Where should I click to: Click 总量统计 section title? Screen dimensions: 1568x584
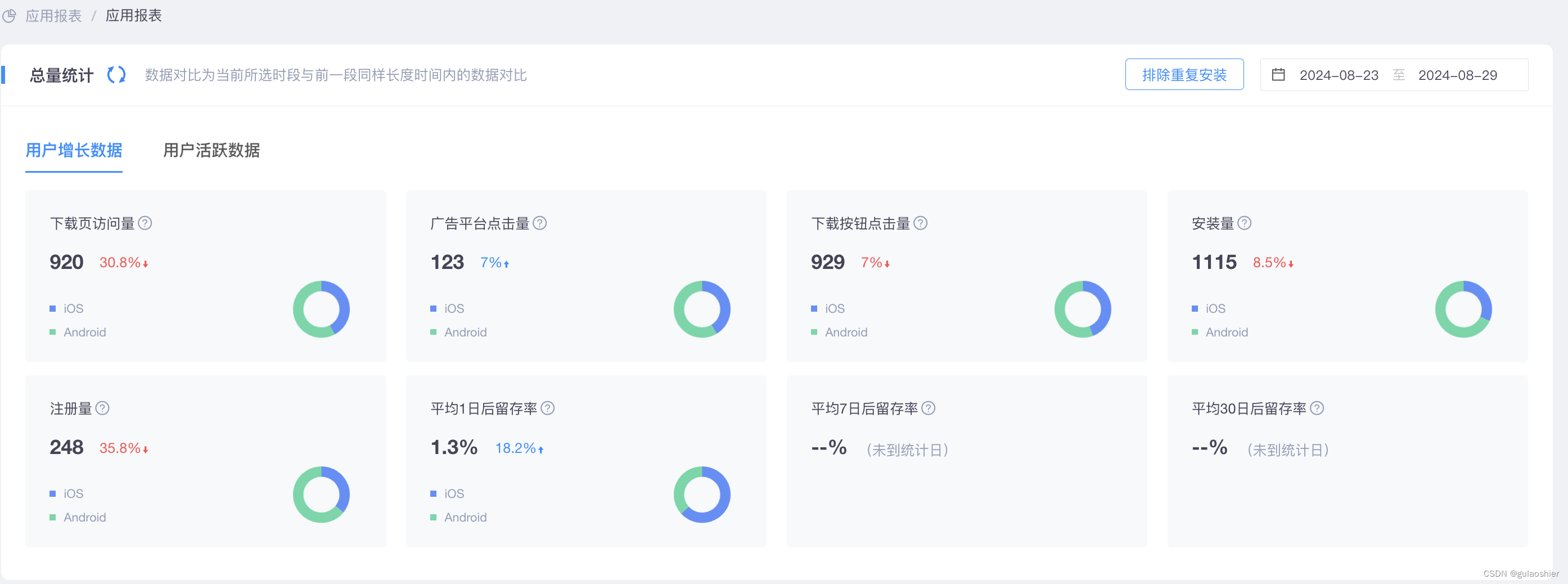pos(61,75)
